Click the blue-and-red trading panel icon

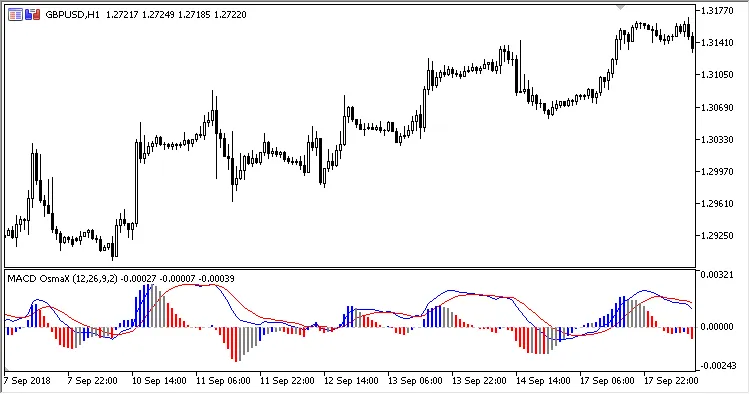point(33,15)
